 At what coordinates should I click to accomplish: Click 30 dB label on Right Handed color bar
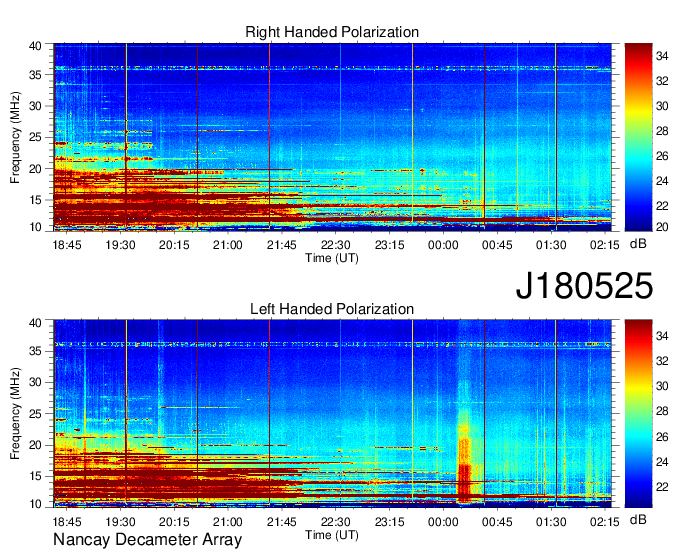662,106
